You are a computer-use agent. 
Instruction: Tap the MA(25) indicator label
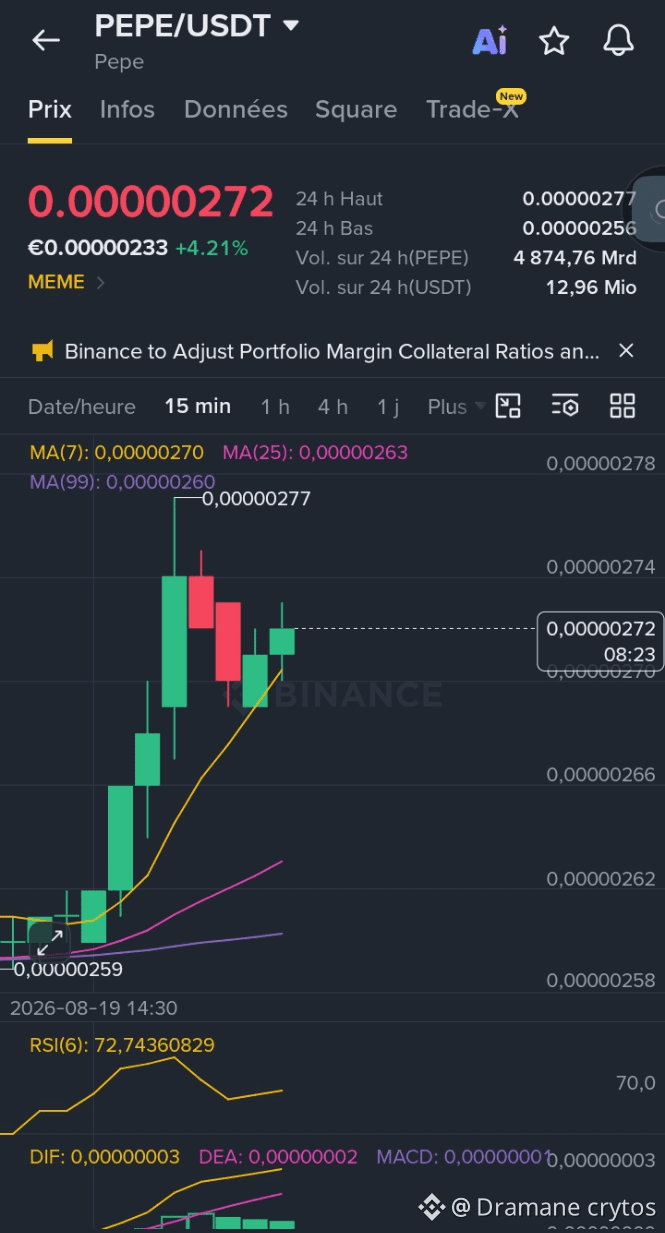(315, 452)
